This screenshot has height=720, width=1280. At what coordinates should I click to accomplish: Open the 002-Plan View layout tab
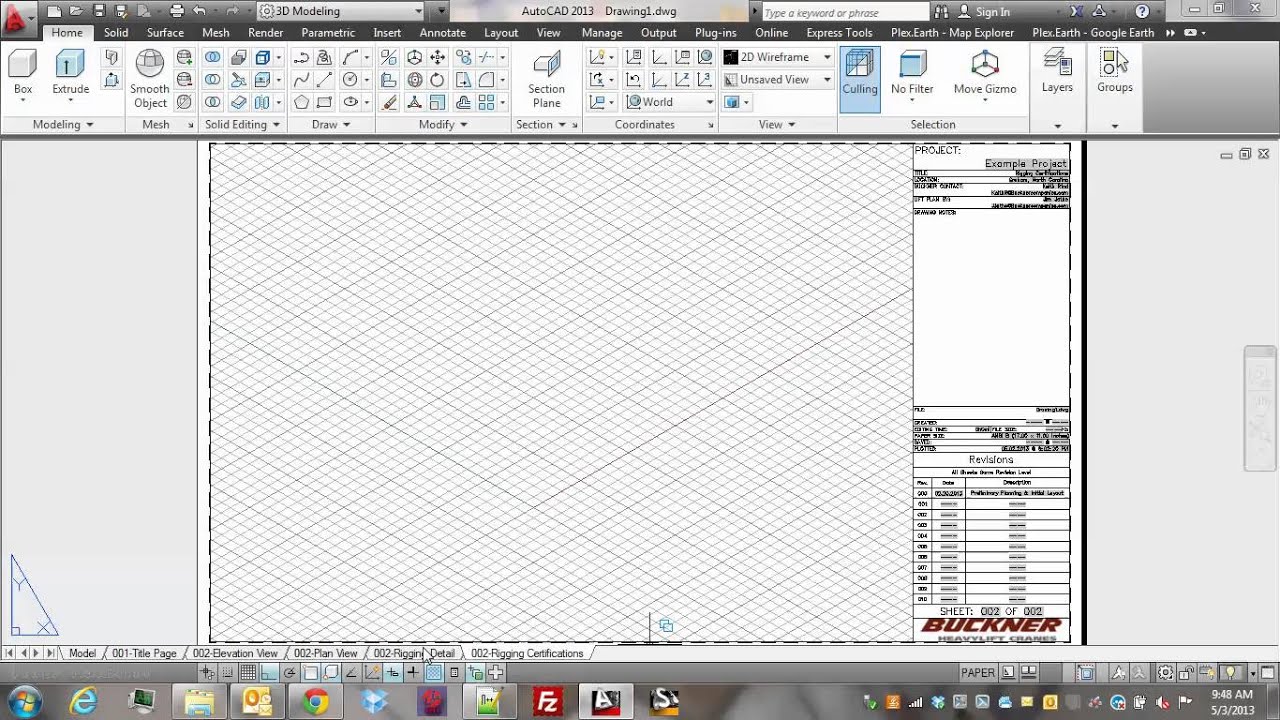coord(325,653)
